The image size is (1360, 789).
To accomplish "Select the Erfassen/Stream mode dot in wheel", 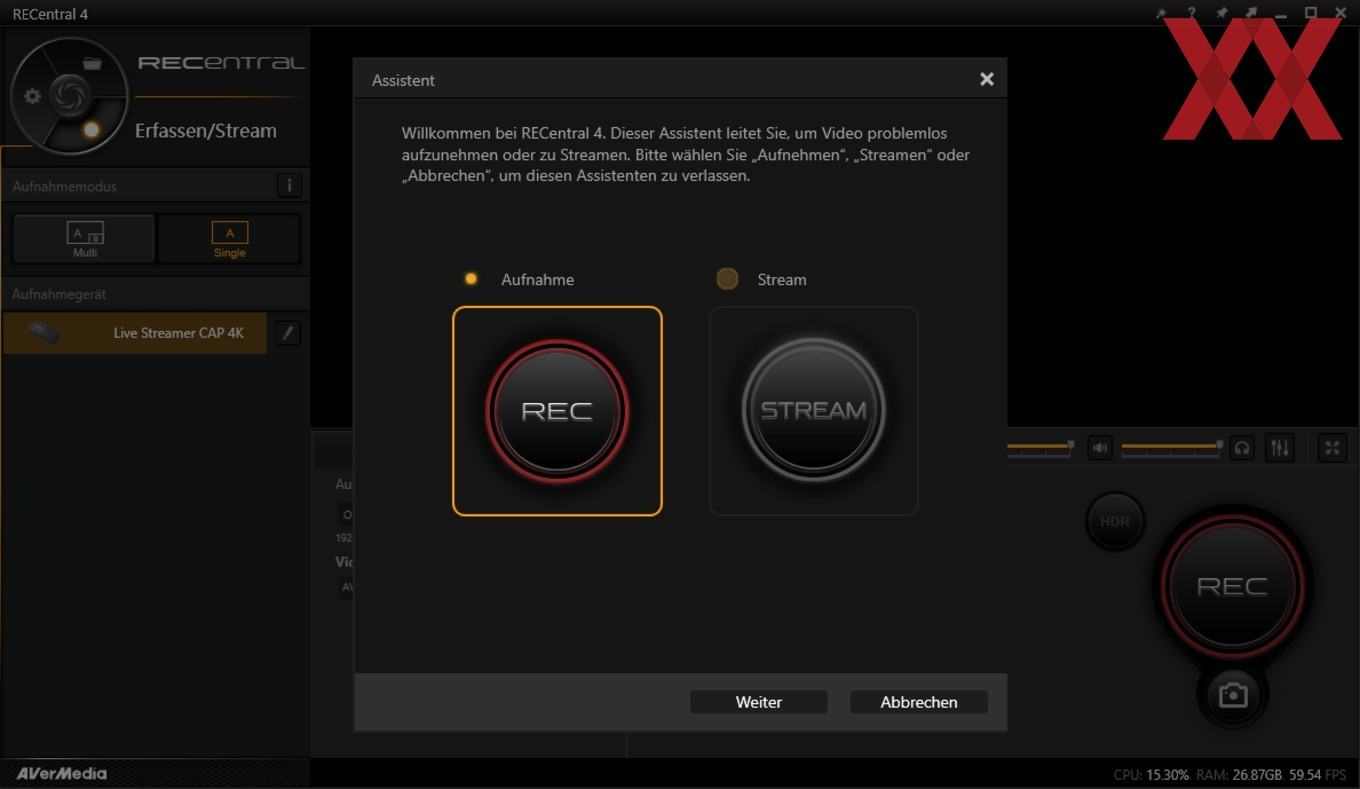I will tap(92, 129).
